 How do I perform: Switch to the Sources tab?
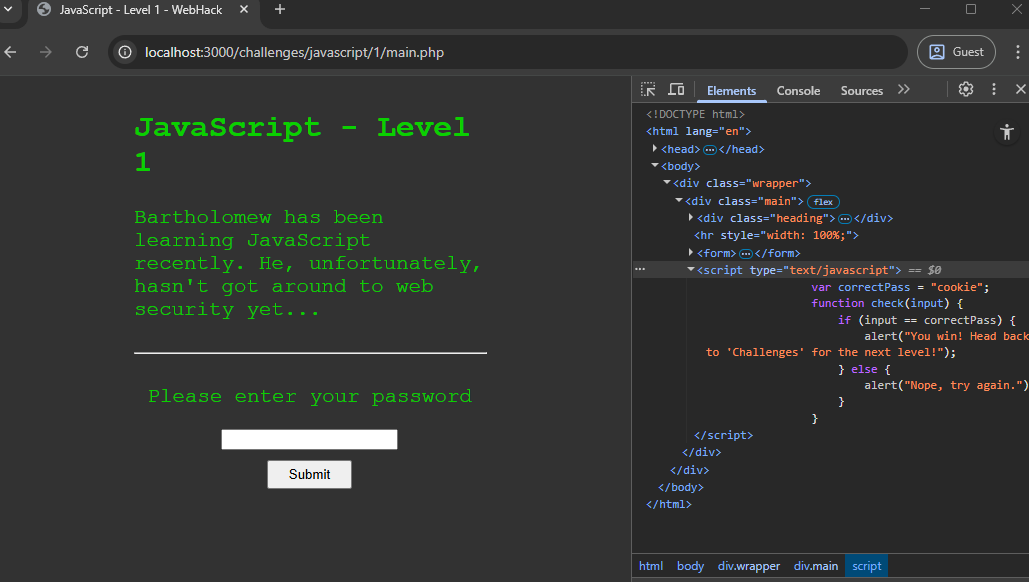click(861, 90)
